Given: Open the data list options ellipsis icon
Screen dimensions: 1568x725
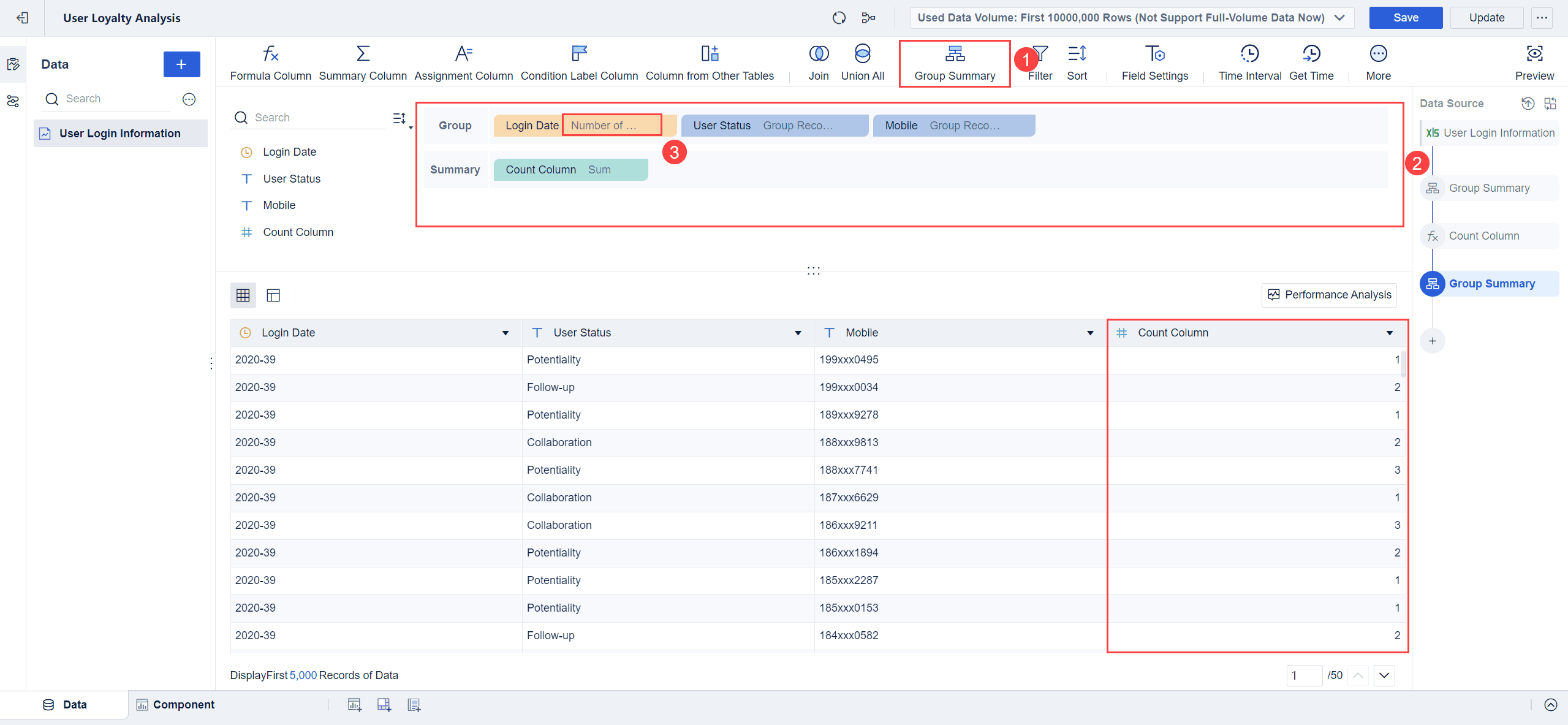Looking at the screenshot, I should tap(189, 99).
